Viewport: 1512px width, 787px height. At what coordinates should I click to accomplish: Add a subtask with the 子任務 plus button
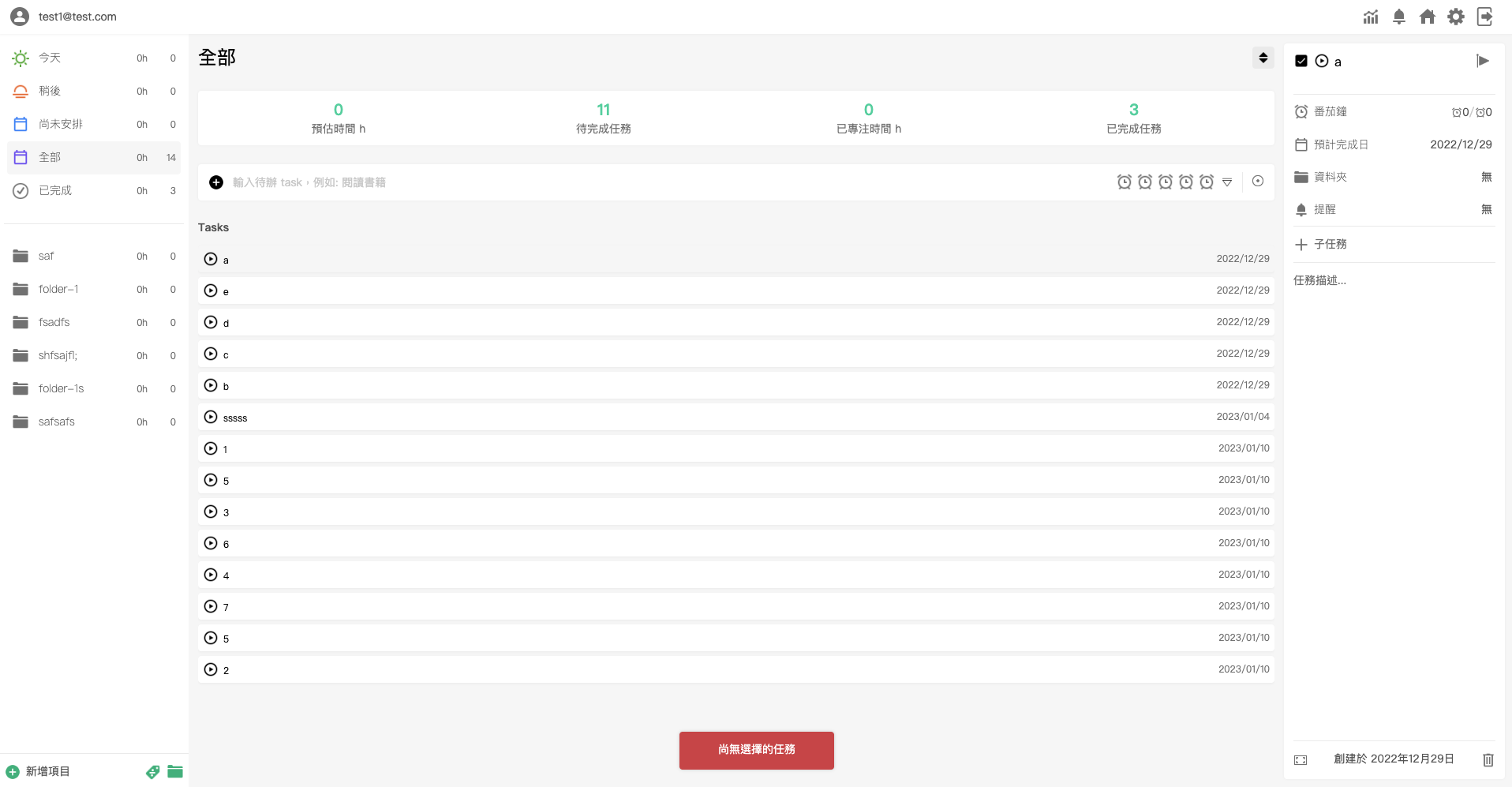[x=1301, y=244]
